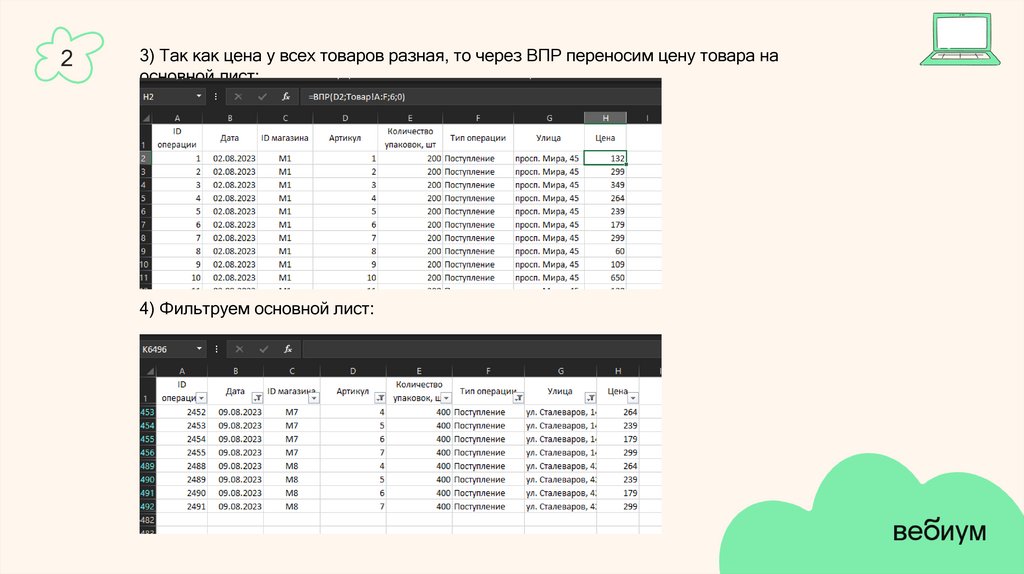This screenshot has height=574, width=1024.
Task: Select column D header in the ВПР sheet
Action: [345, 118]
